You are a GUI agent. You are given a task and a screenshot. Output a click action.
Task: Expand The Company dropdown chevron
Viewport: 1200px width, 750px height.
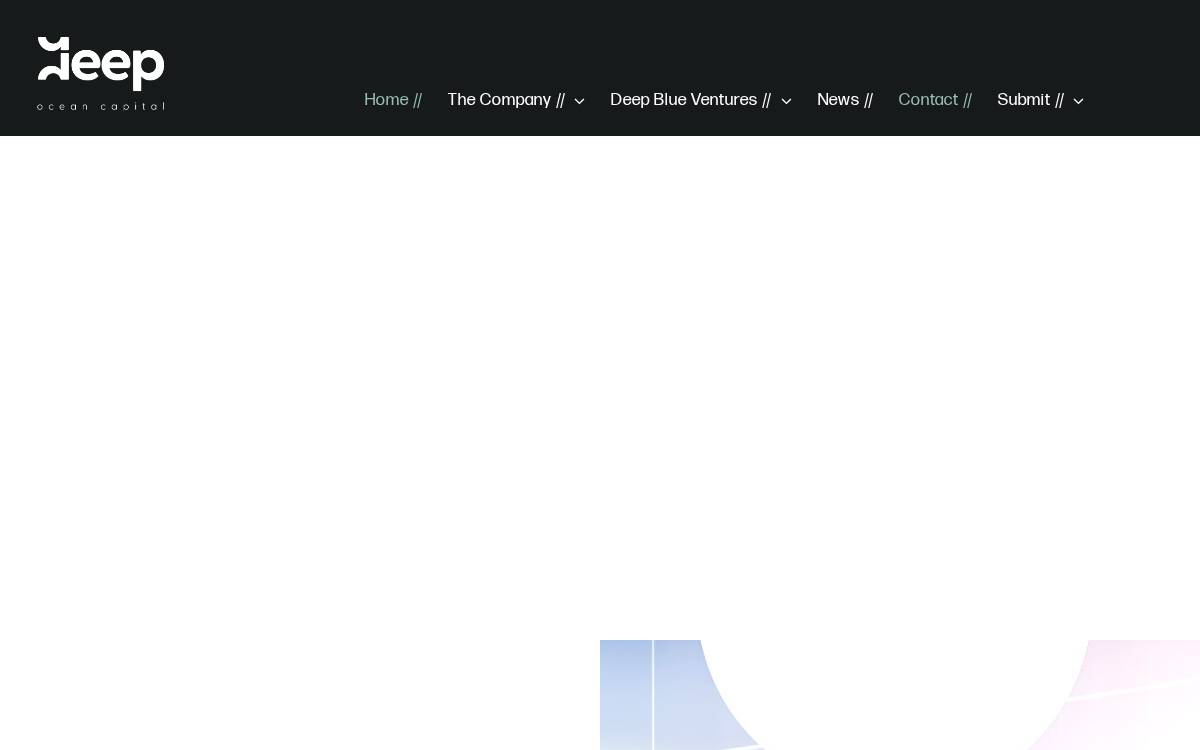[x=579, y=101]
